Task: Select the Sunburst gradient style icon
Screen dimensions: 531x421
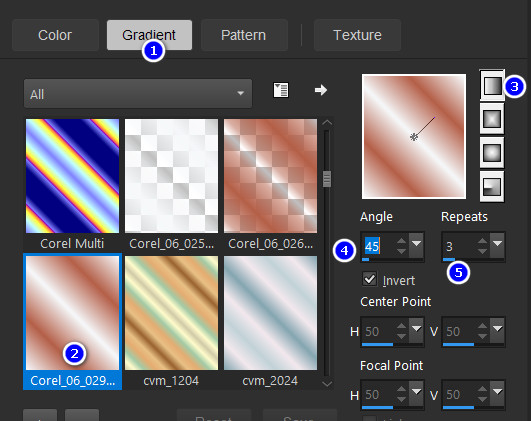Action: point(492,153)
